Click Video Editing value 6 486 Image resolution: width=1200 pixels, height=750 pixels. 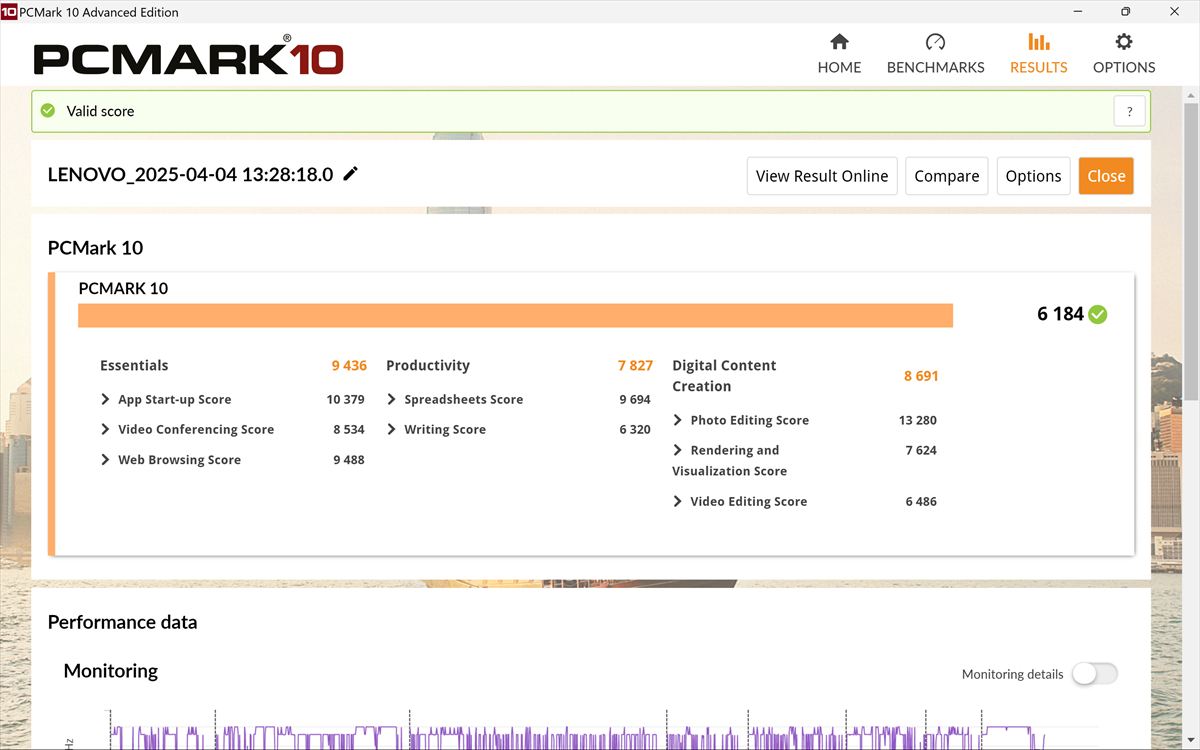(x=921, y=501)
